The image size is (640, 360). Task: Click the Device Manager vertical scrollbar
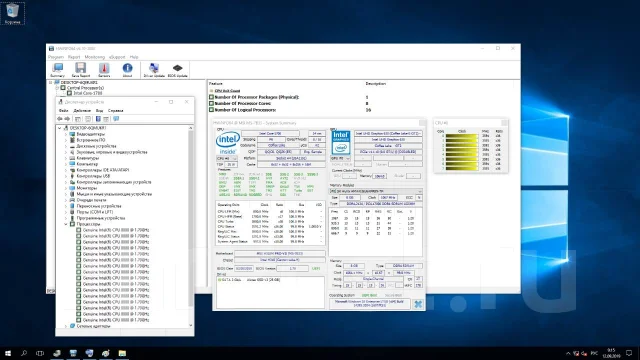(191, 220)
